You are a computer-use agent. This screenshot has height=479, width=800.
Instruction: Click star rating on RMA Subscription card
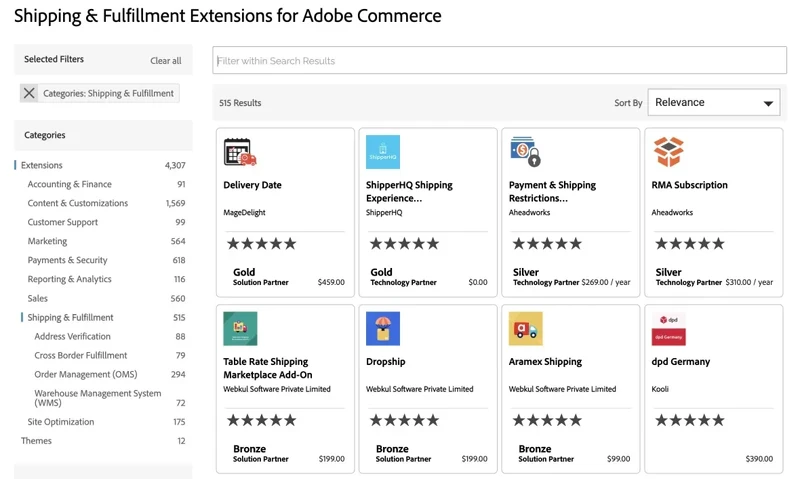pyautogui.click(x=689, y=243)
